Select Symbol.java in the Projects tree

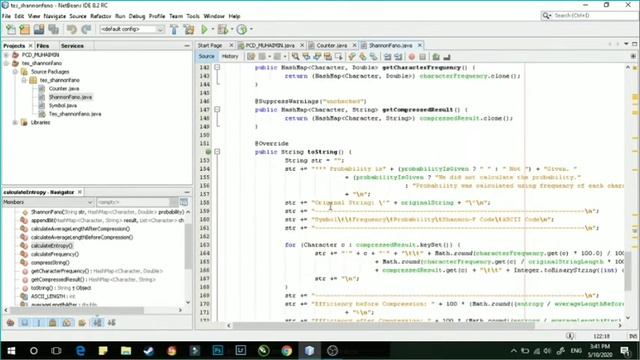[62, 105]
